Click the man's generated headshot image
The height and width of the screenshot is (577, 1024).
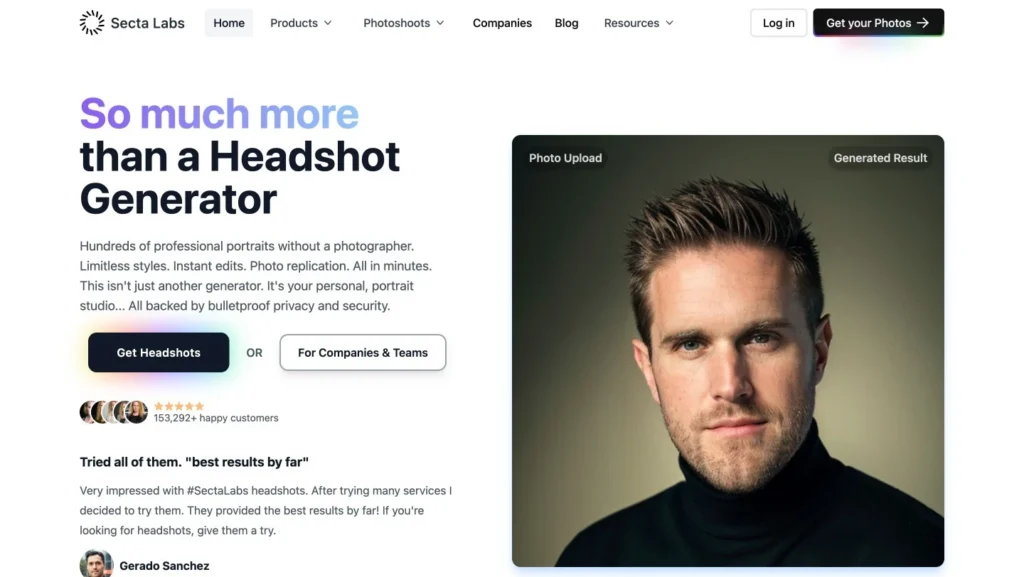coord(728,351)
